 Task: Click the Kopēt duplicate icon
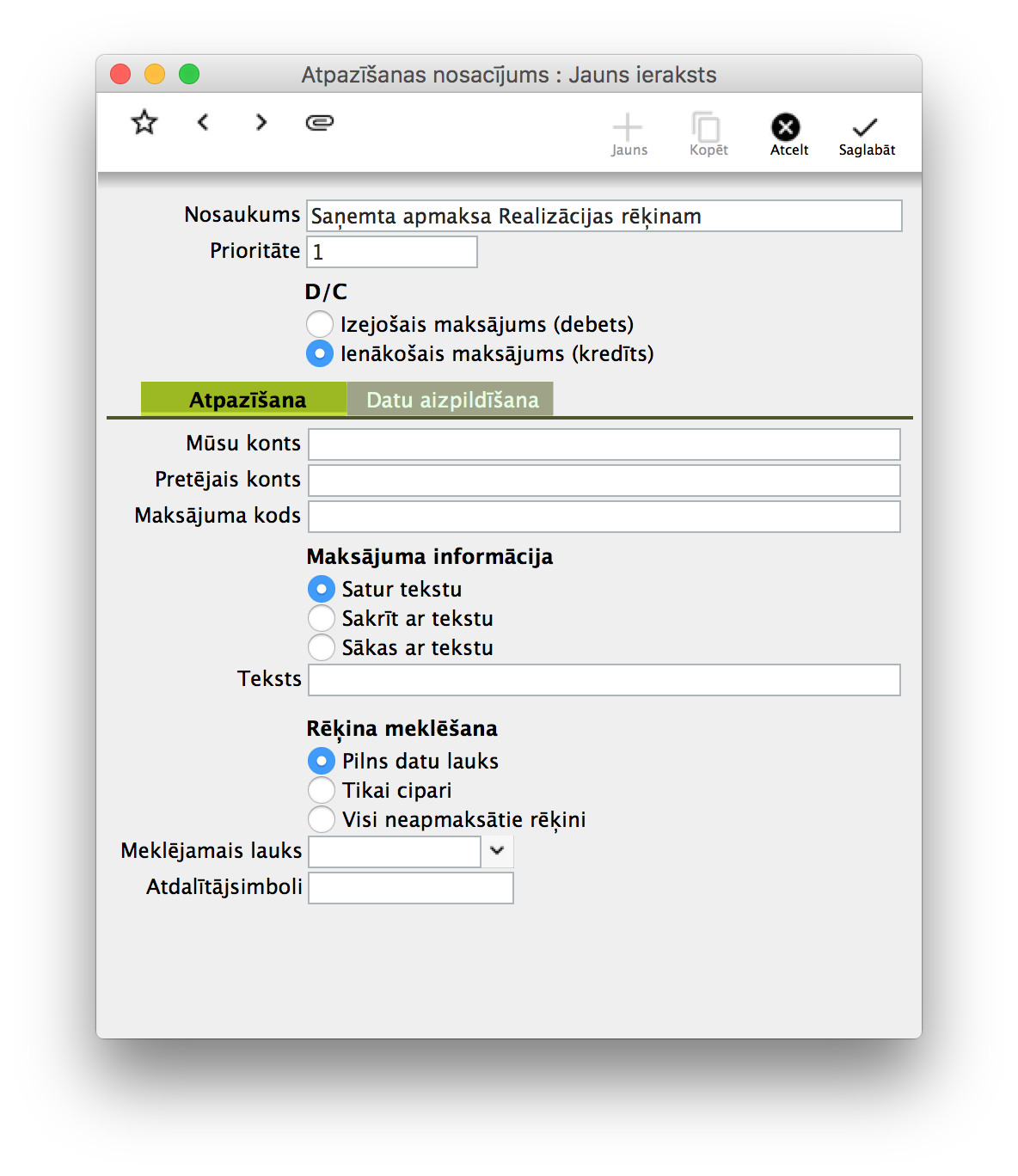pos(708,128)
